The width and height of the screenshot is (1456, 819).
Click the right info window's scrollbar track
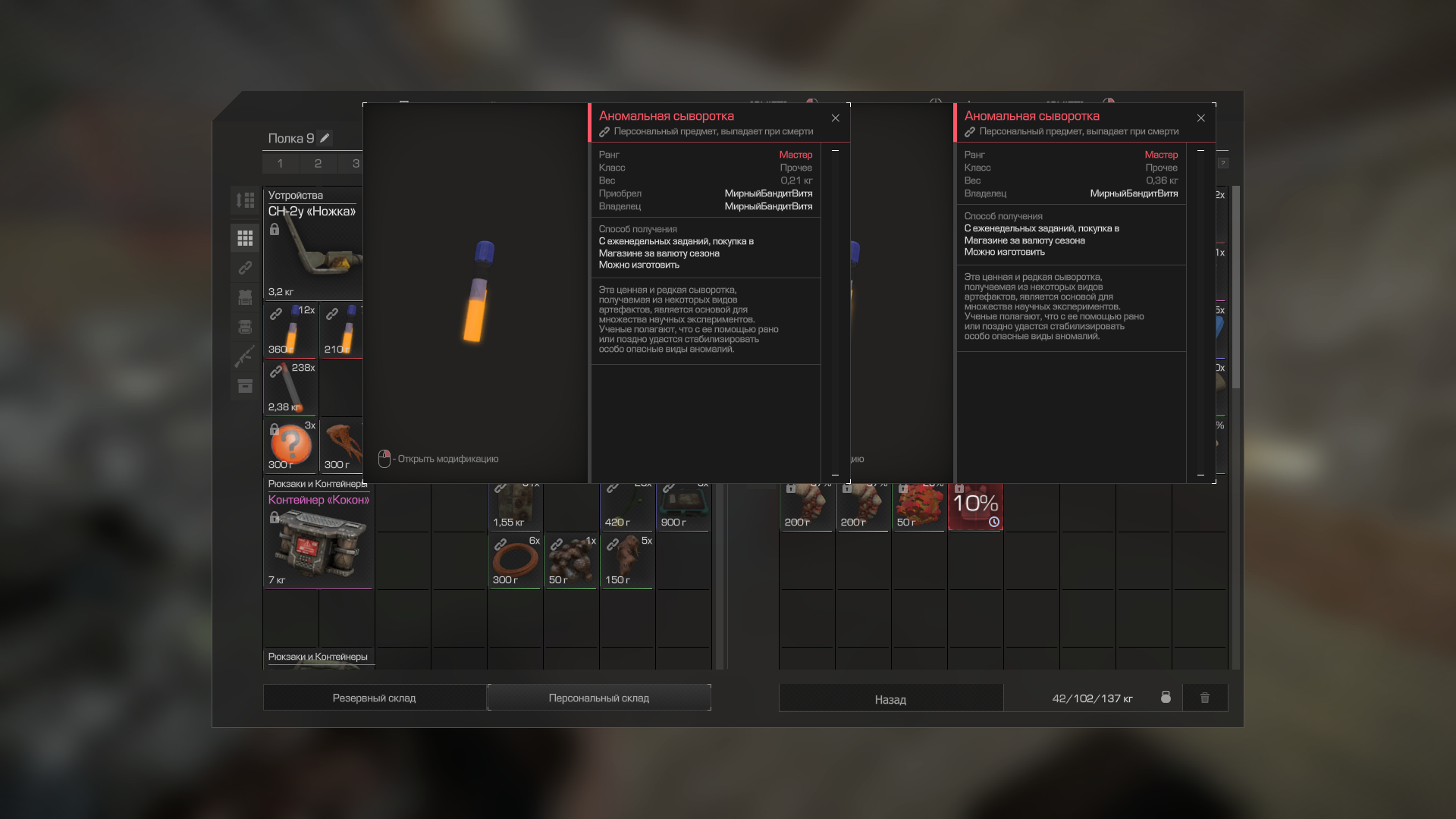(1201, 312)
